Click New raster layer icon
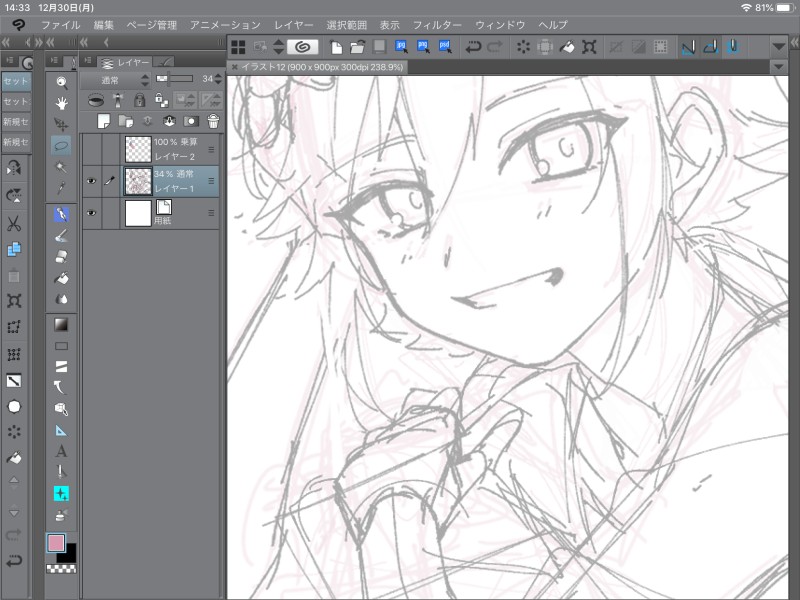This screenshot has height=600, width=800. point(104,121)
